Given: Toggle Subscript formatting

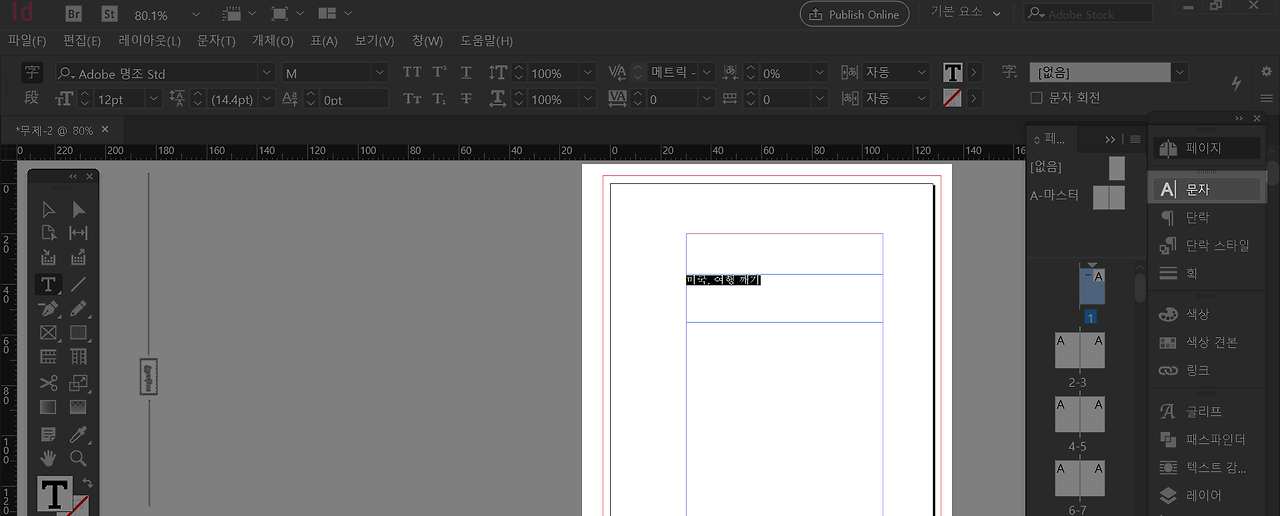Looking at the screenshot, I should point(440,99).
